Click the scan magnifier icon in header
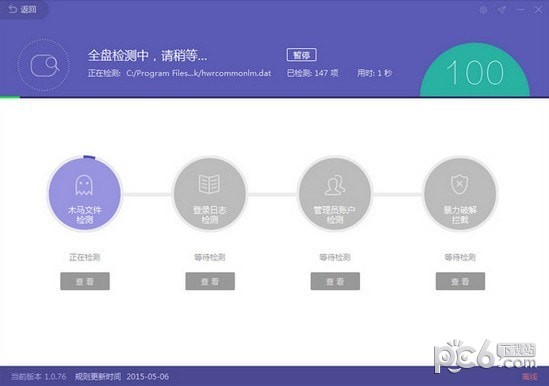The width and height of the screenshot is (549, 386). click(x=44, y=66)
